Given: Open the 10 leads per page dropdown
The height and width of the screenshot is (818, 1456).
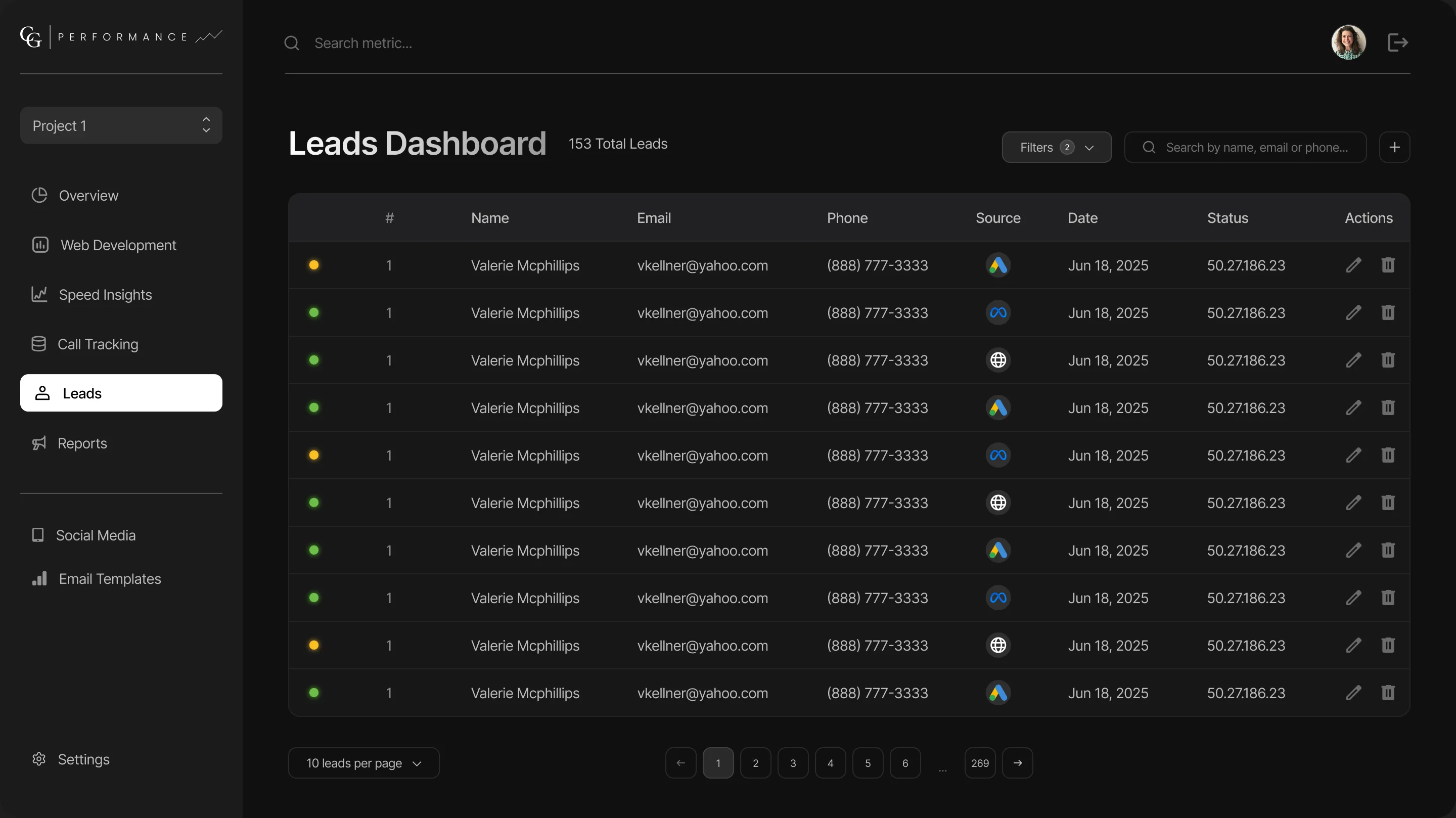Looking at the screenshot, I should (x=363, y=763).
